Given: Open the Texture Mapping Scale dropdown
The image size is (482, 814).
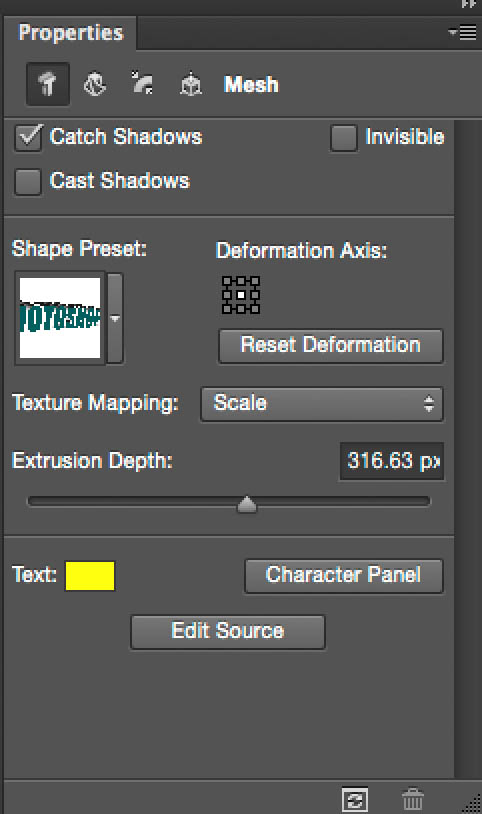Looking at the screenshot, I should [322, 403].
